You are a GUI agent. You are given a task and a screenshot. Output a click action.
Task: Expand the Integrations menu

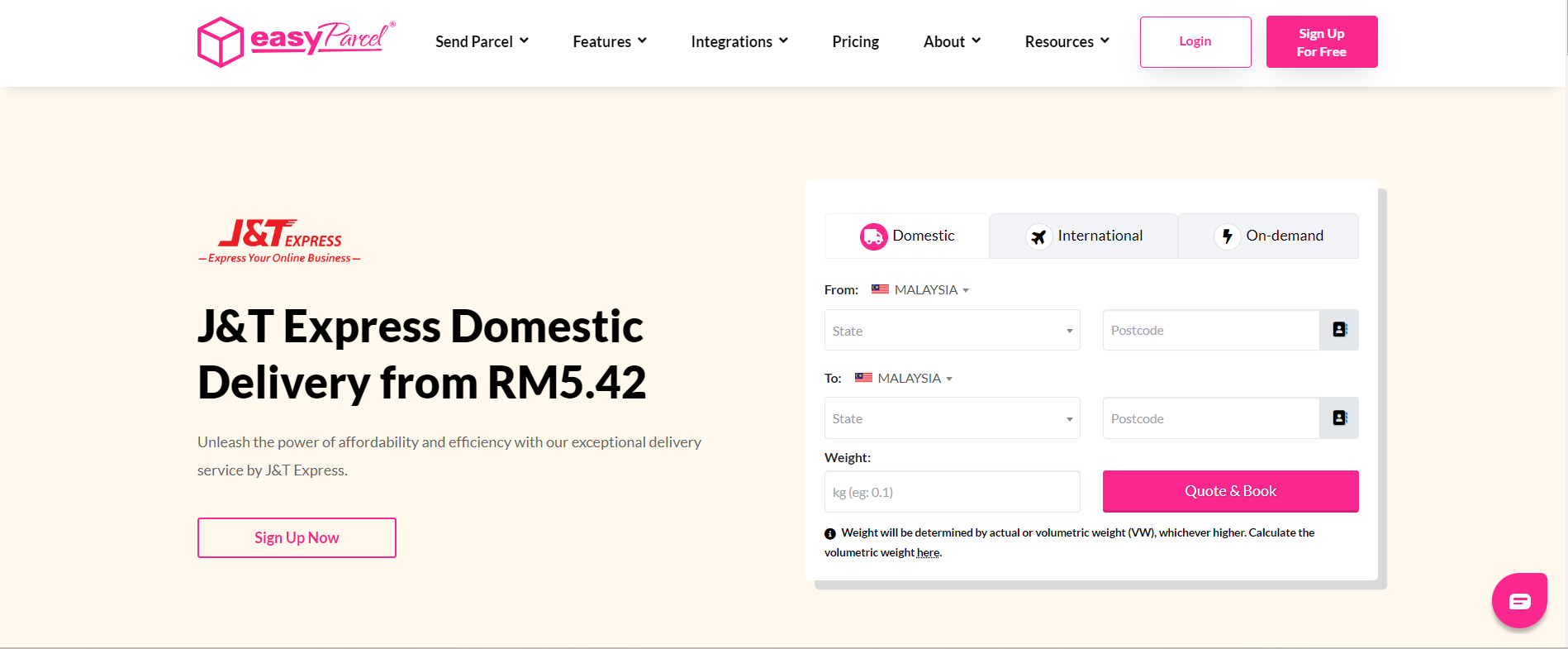tap(739, 41)
